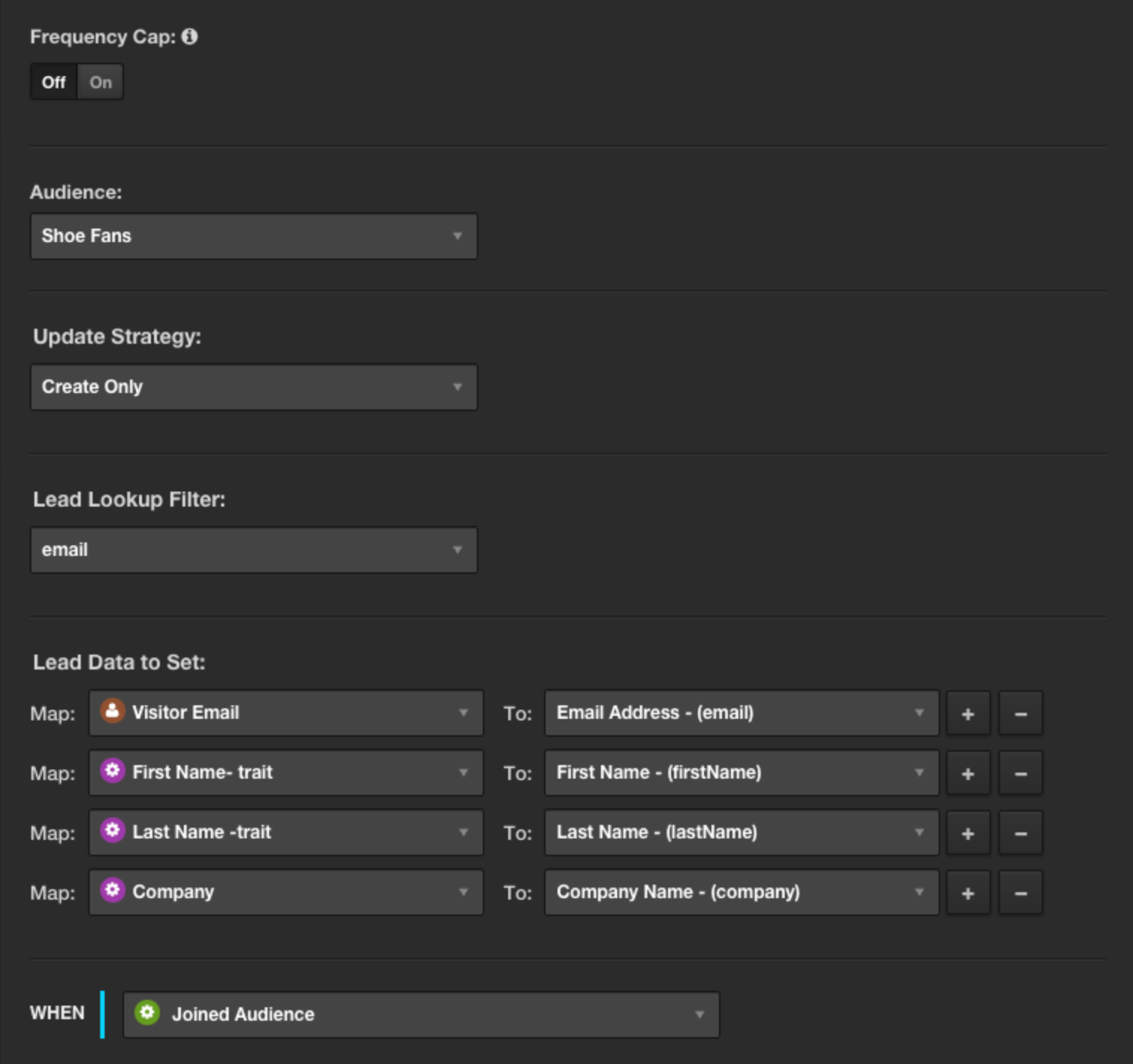Open the Last Name - (lastName) target dropdown
This screenshot has width=1133, height=1064.
(741, 832)
